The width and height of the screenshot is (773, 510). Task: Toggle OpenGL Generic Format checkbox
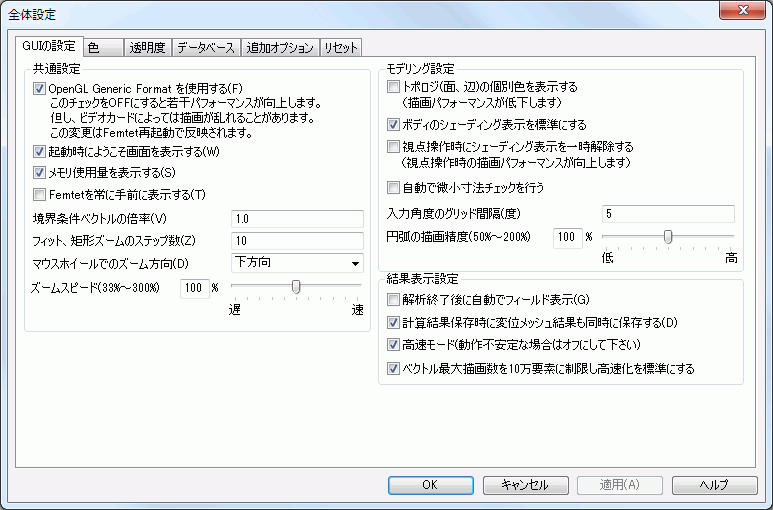tap(40, 89)
